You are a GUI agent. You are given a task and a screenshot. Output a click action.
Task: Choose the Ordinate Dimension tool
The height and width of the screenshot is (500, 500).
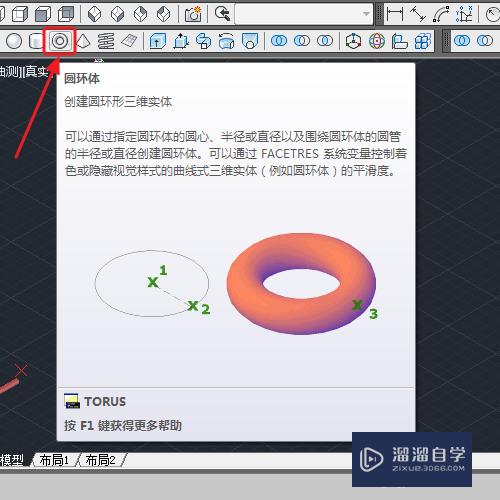click(x=464, y=14)
